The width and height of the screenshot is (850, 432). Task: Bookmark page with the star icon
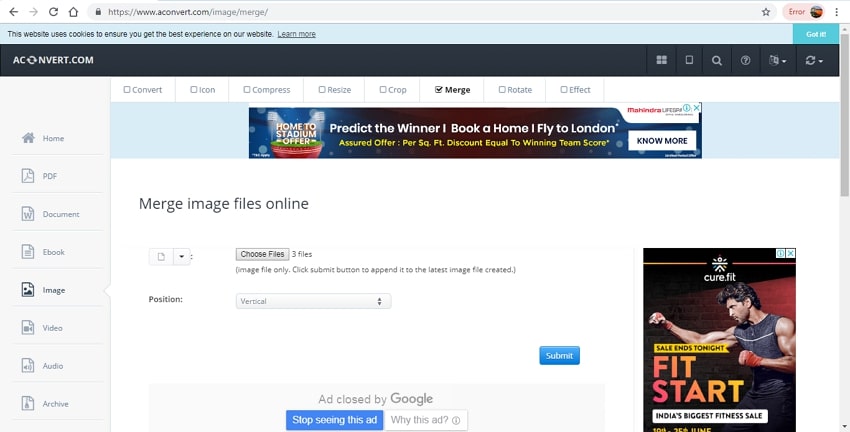click(766, 12)
